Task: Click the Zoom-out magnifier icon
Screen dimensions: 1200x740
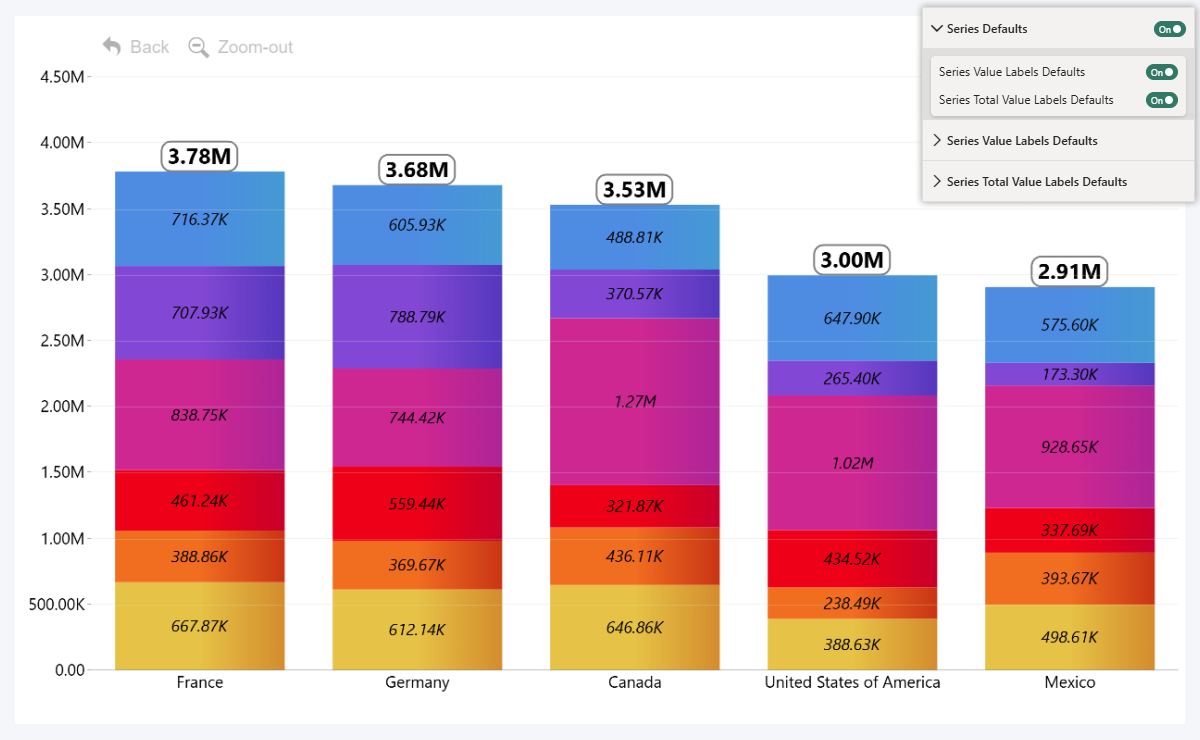Action: (x=199, y=47)
